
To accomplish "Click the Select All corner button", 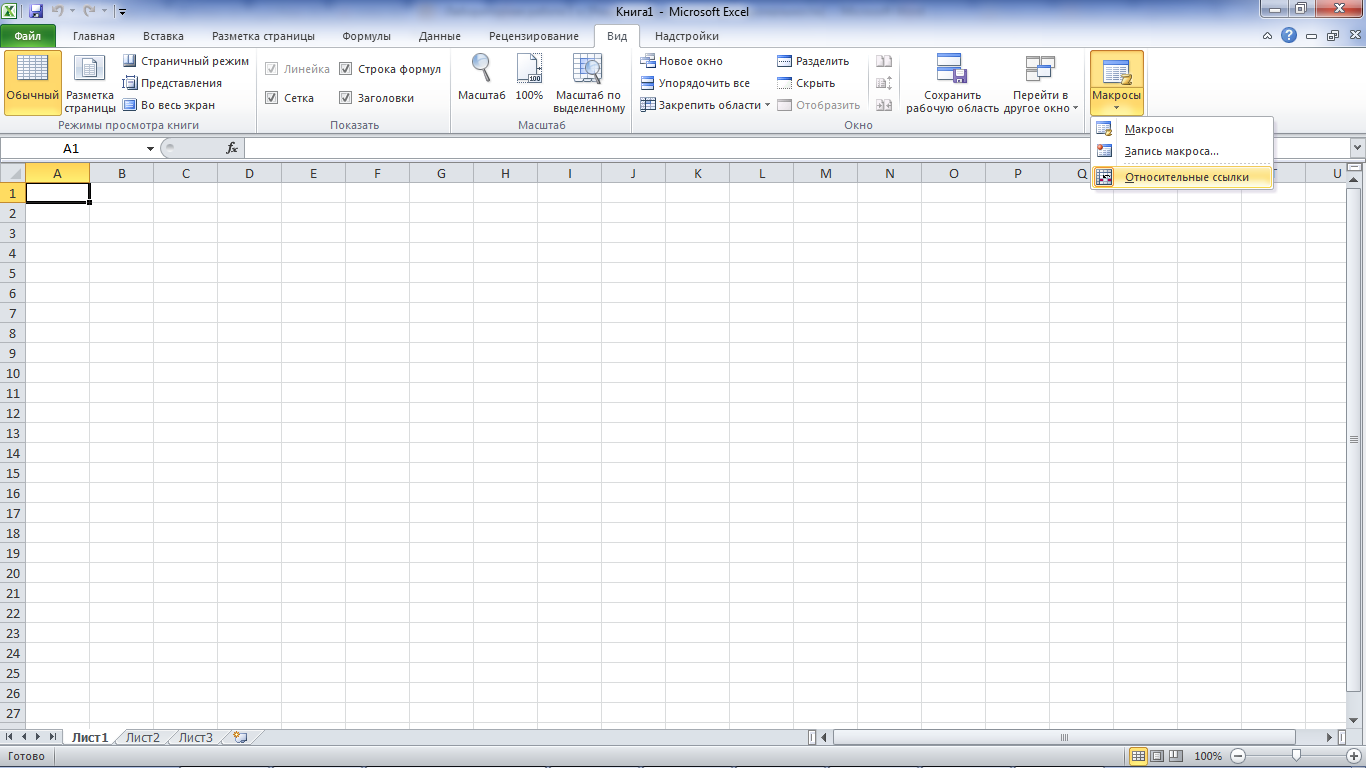I will 12,173.
